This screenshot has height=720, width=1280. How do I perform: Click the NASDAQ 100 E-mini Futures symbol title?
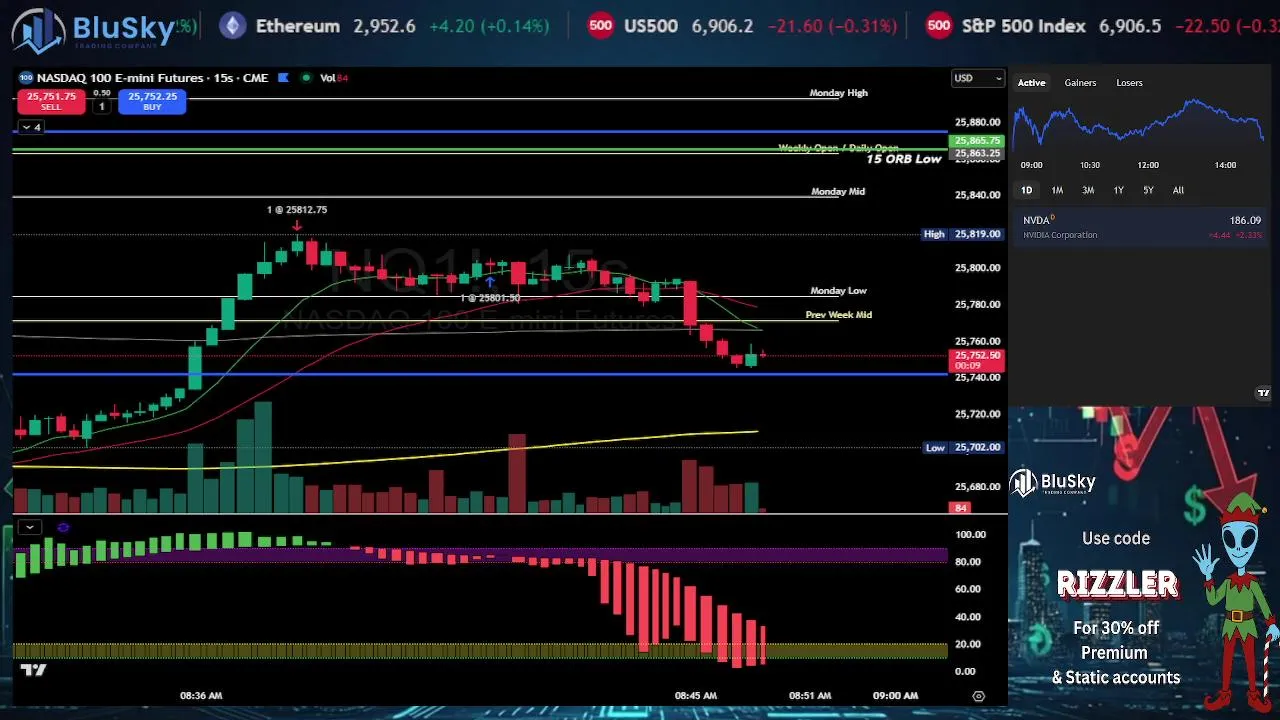(x=152, y=77)
